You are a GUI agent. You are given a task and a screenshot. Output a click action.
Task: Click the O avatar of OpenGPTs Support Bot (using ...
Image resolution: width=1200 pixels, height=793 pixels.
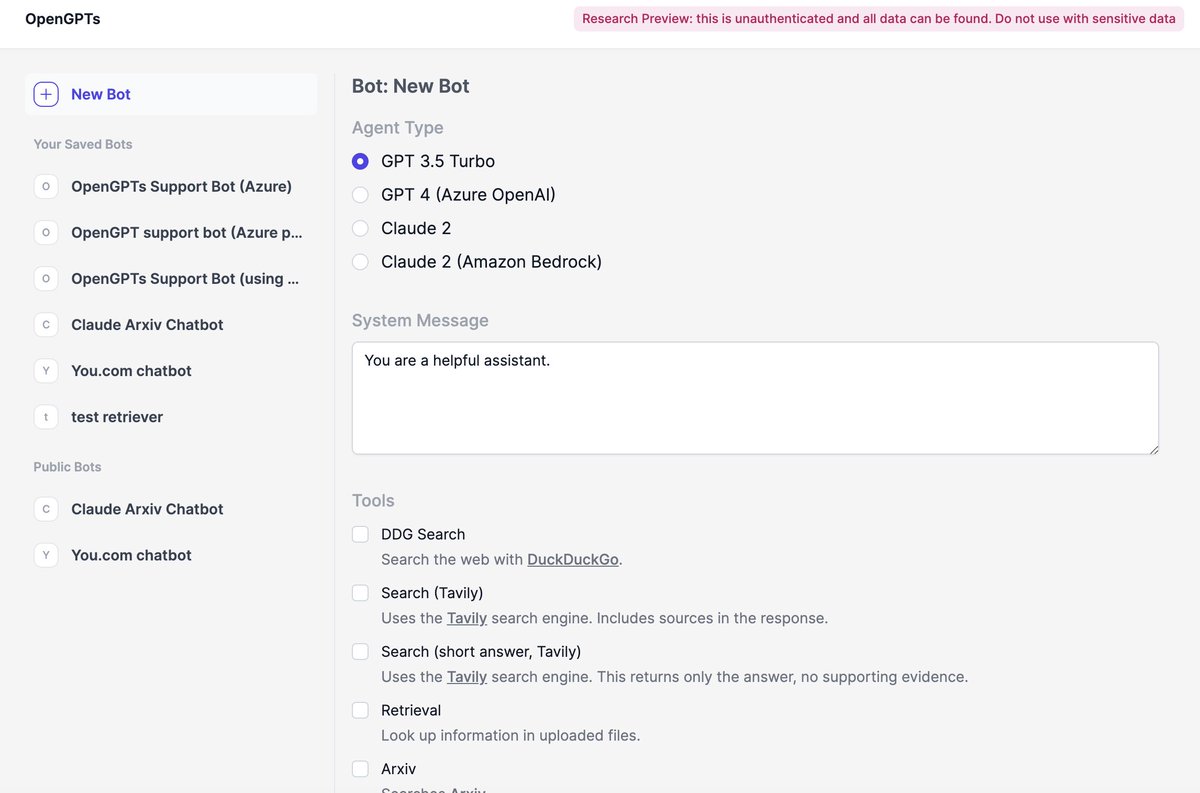coord(46,278)
